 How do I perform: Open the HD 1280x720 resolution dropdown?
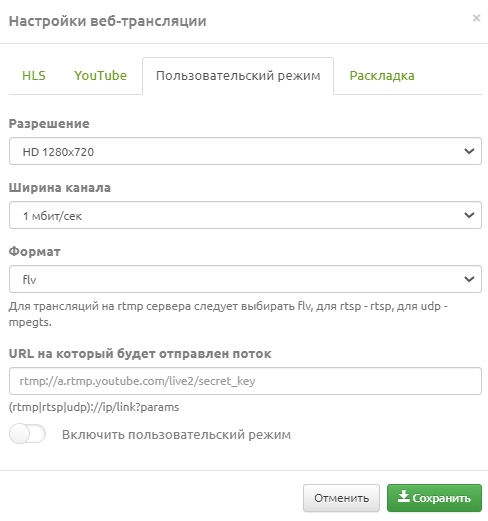[245, 151]
